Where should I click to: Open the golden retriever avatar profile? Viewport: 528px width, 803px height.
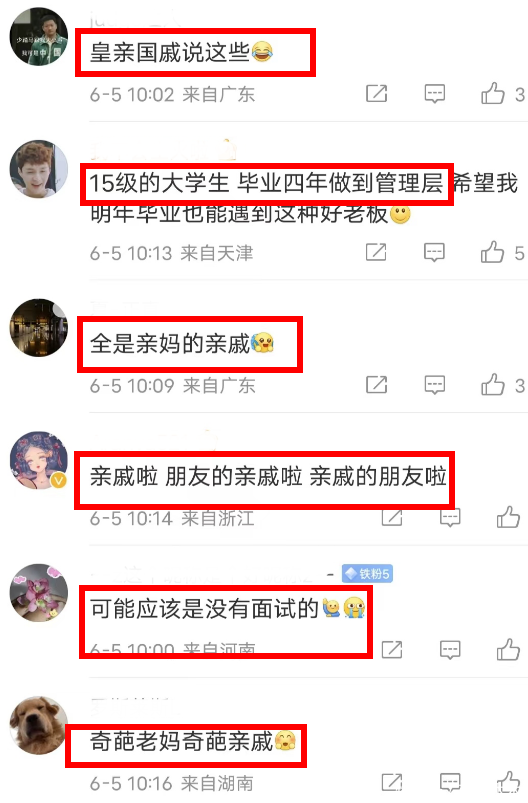39,725
